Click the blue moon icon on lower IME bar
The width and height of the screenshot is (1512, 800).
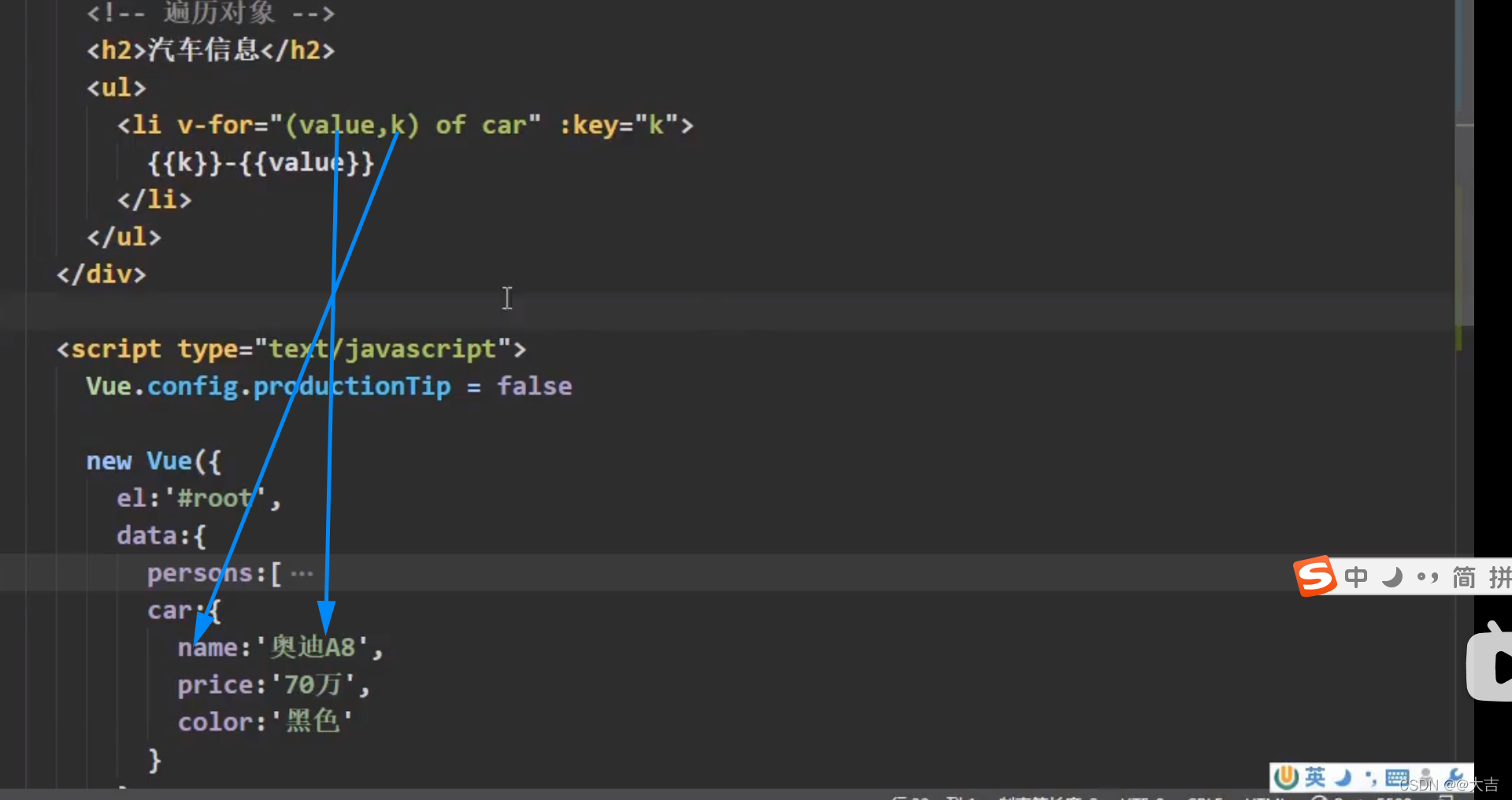(1343, 778)
